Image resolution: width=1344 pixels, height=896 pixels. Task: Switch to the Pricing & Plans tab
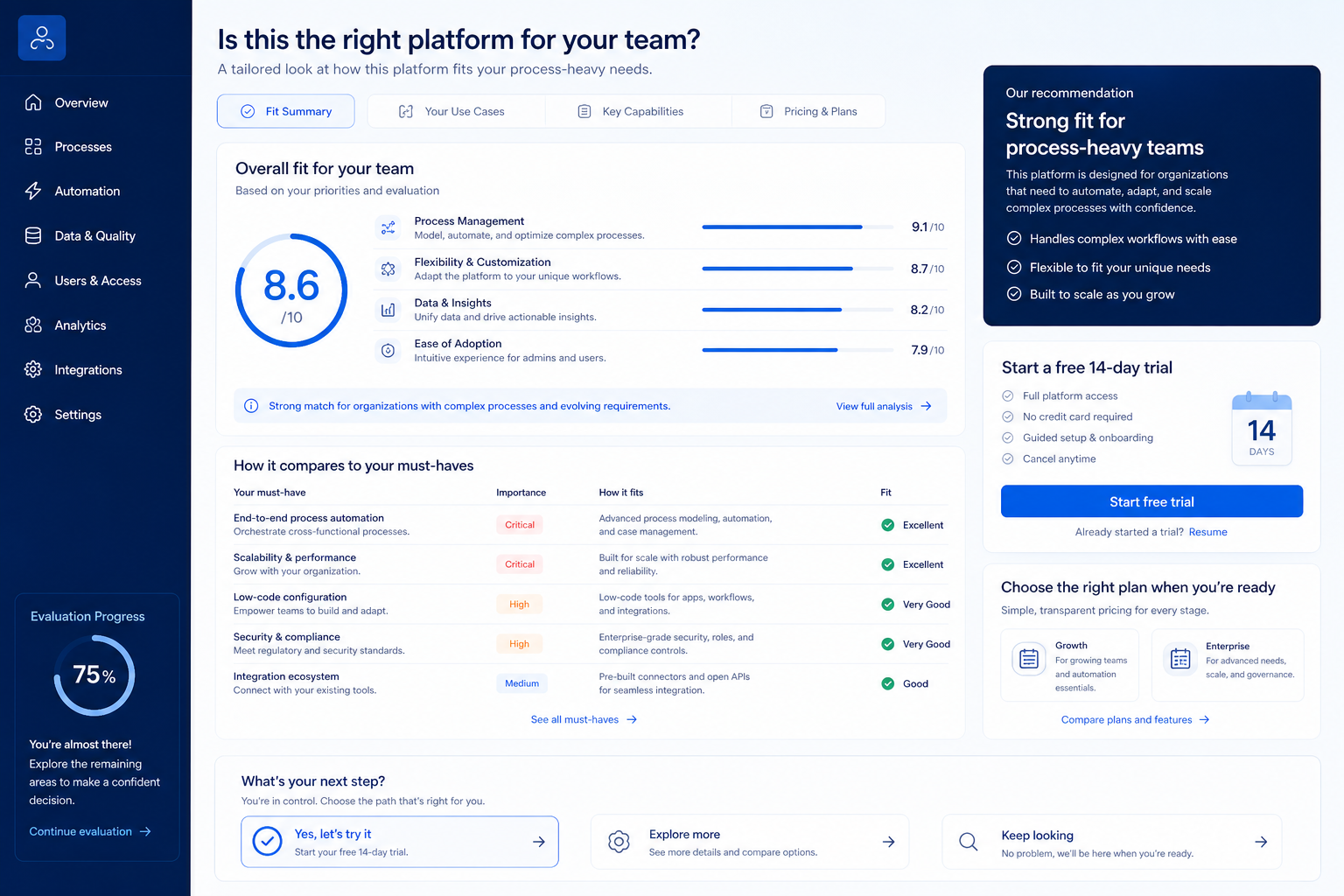pos(808,111)
